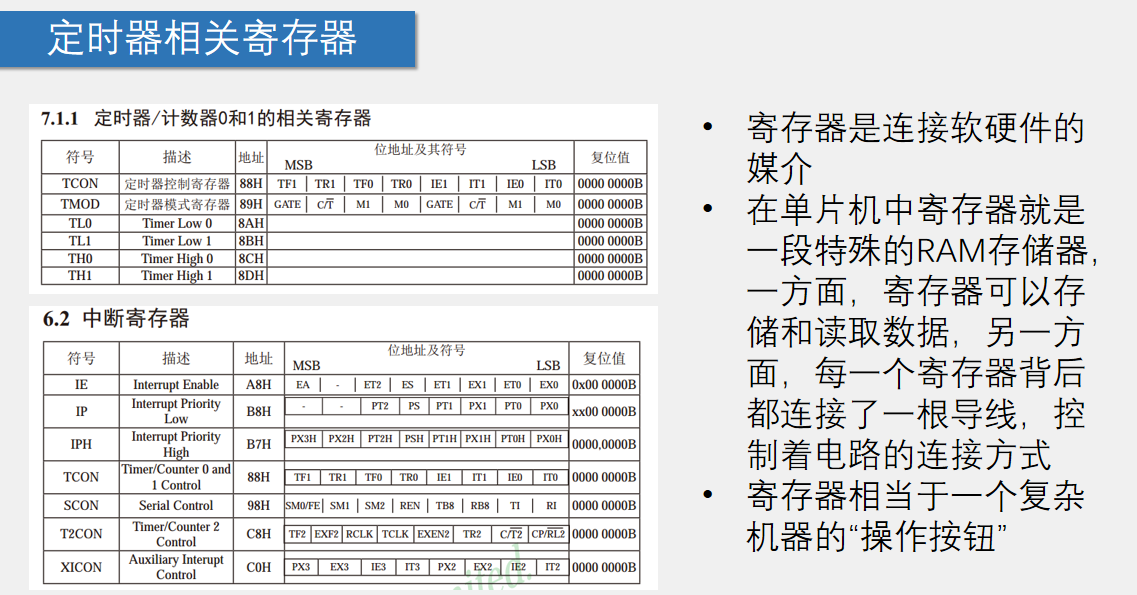
Task: Select the Timer High 1 description
Action: [177, 275]
